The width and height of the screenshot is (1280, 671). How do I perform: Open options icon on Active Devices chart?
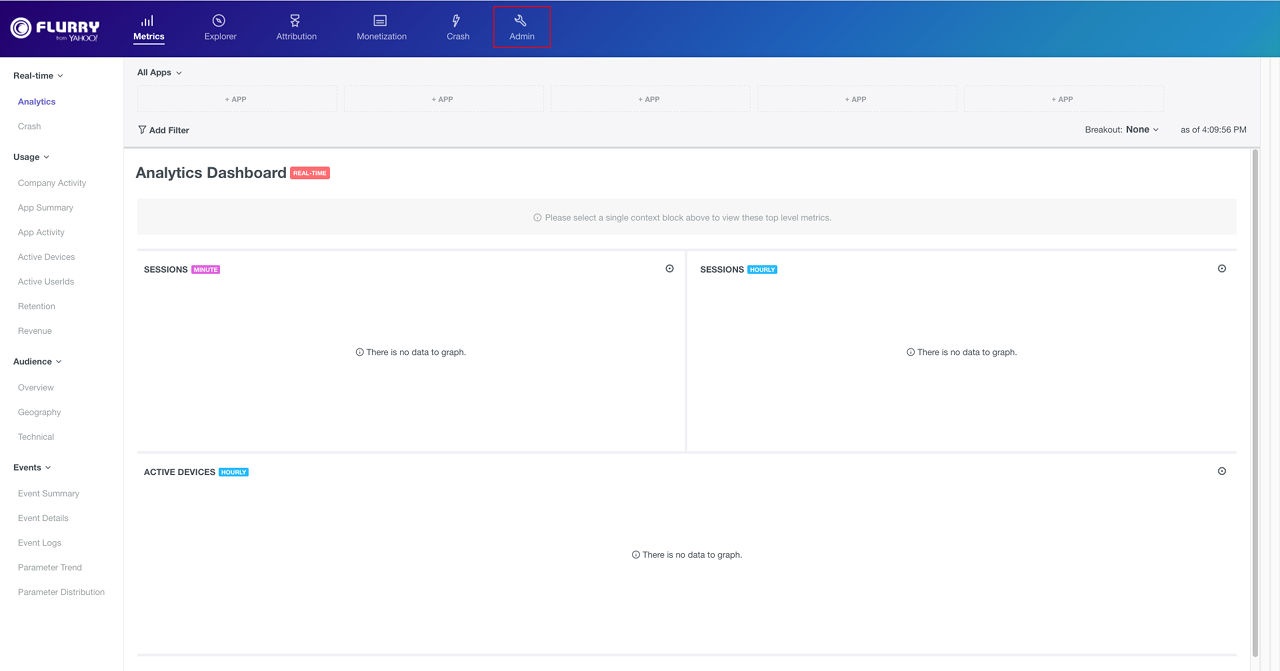pyautogui.click(x=1221, y=471)
